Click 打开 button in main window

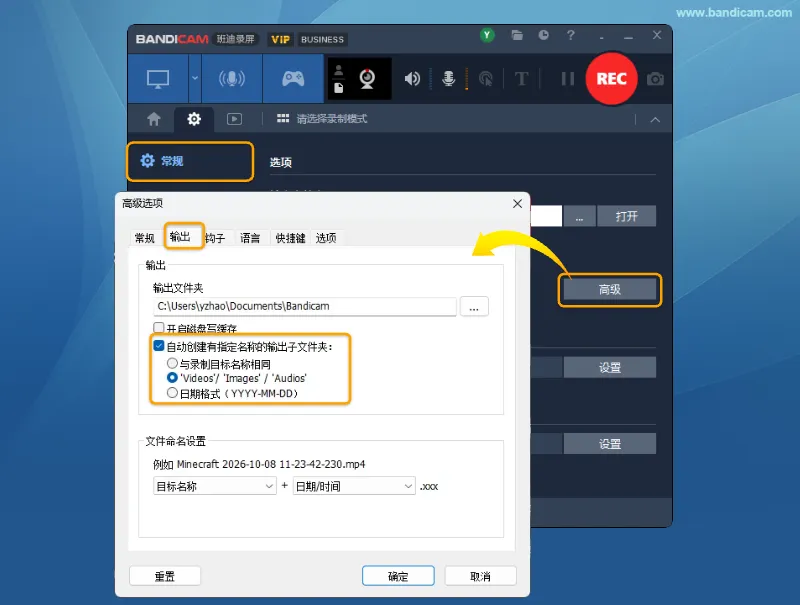627,216
